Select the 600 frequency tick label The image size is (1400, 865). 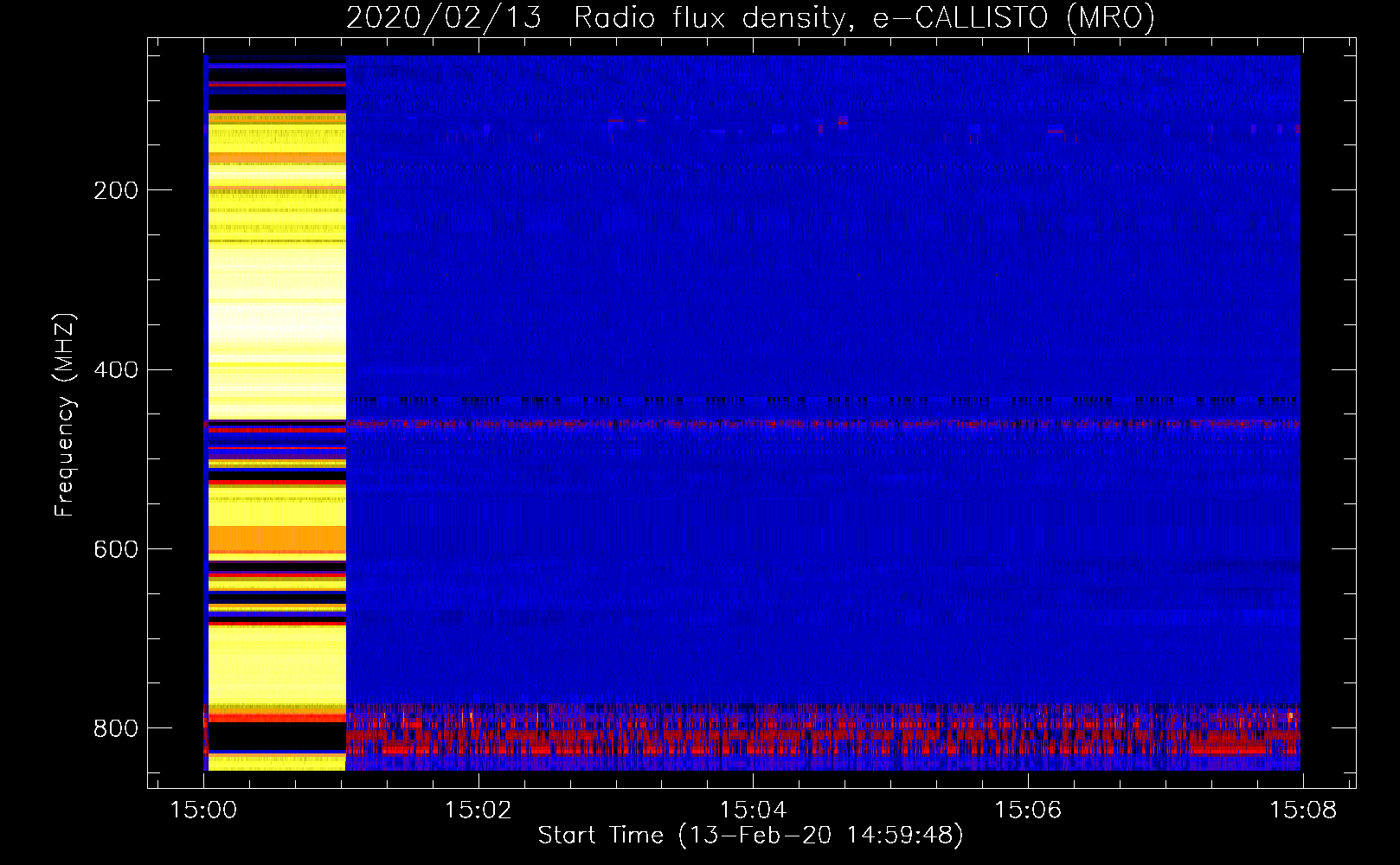pyautogui.click(x=116, y=549)
